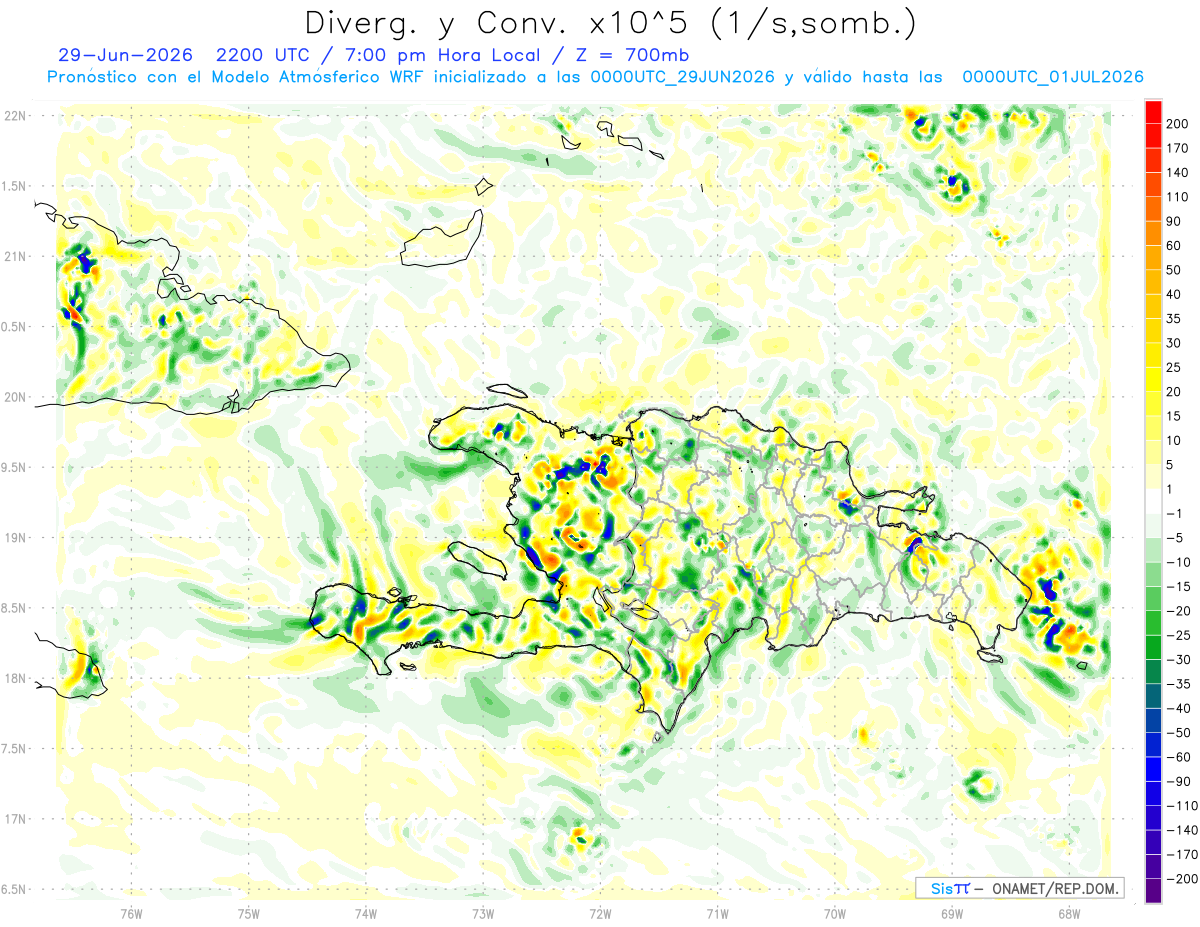The height and width of the screenshot is (927, 1200).
Task: Click the '74W' longitude label
Action: [x=366, y=913]
